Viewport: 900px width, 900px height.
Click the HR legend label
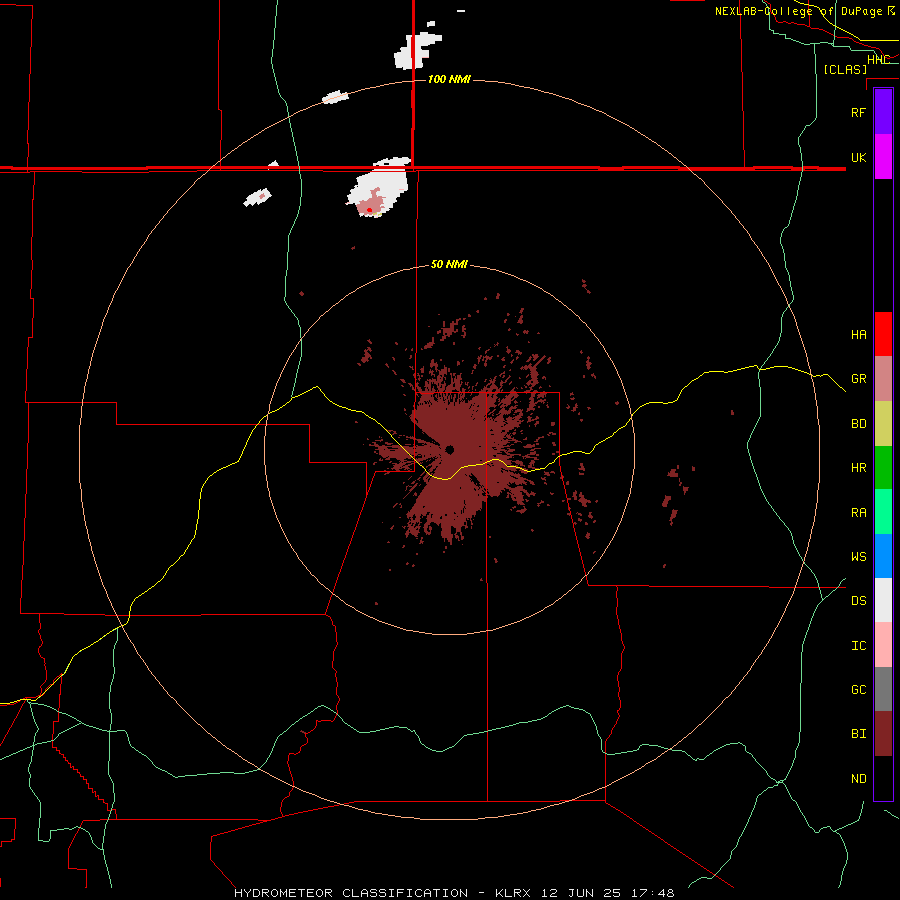coord(858,468)
